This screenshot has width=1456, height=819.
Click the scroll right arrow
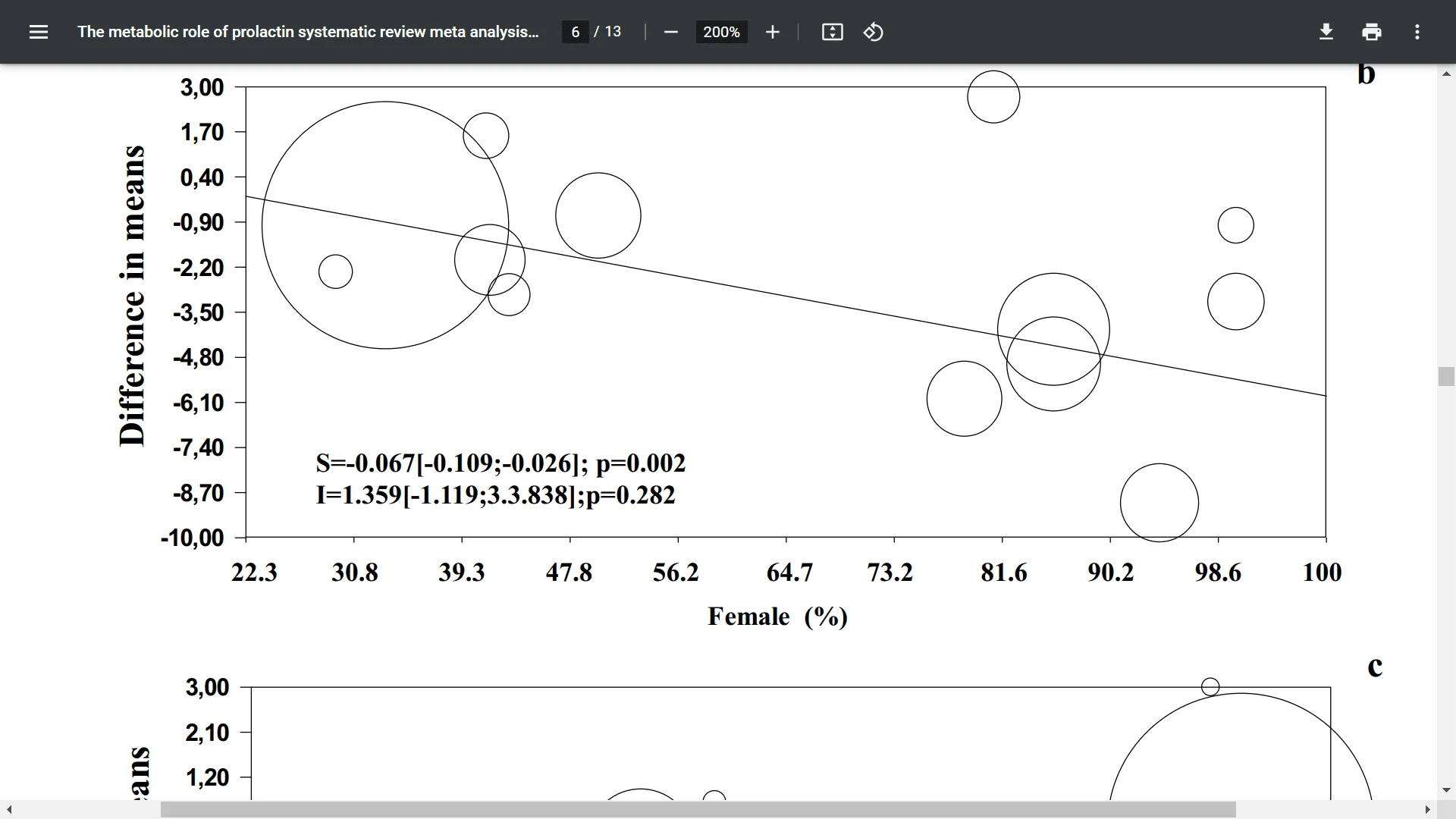click(x=1428, y=810)
